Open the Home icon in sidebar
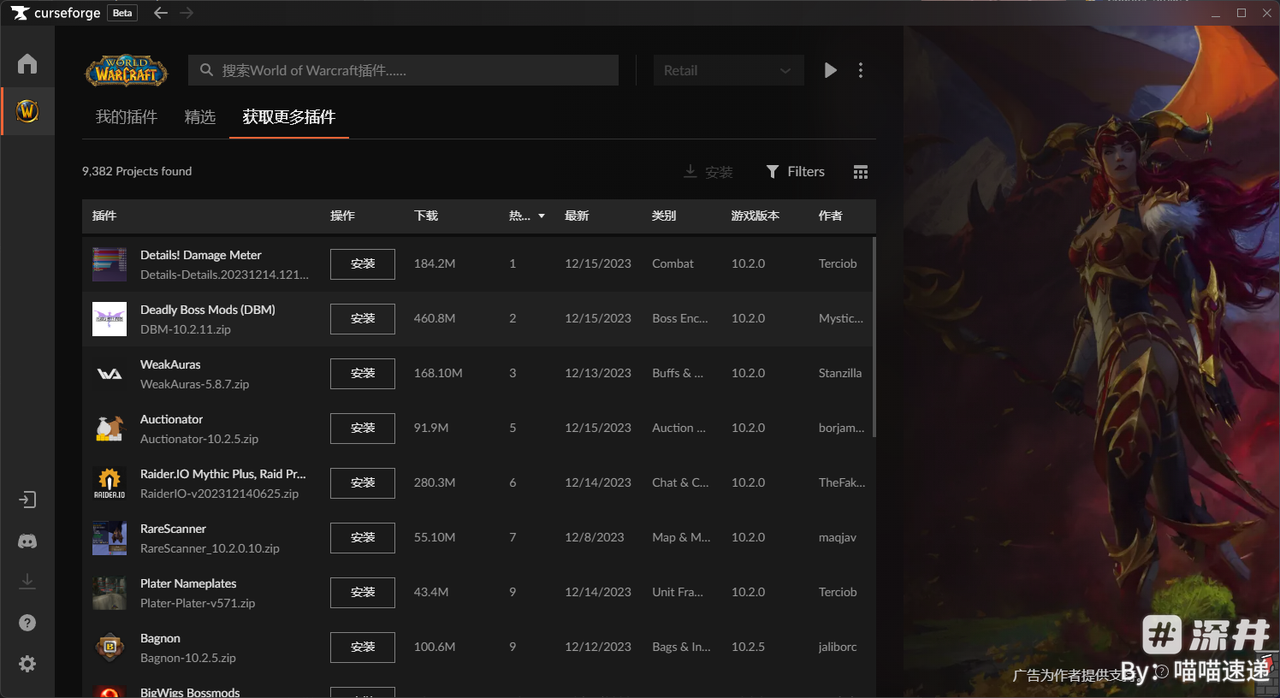Screen dimensions: 1280x698 click(x=27, y=64)
